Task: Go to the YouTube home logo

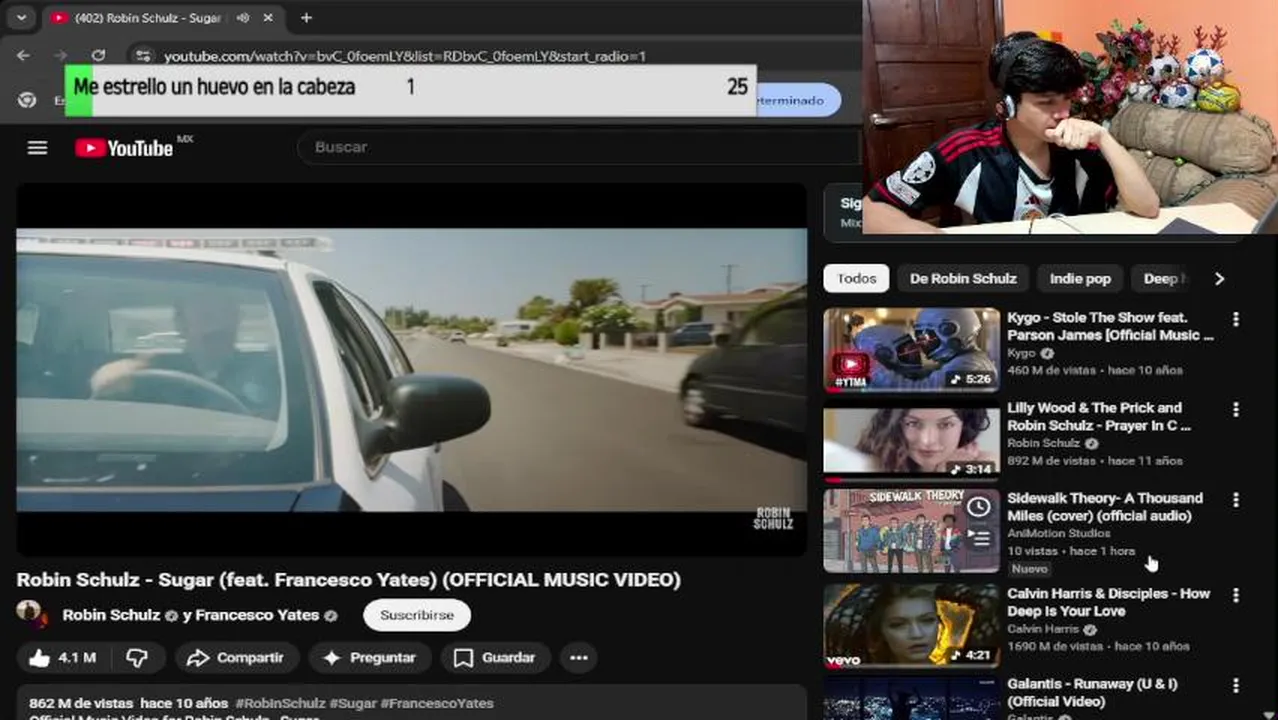Action: [124, 148]
